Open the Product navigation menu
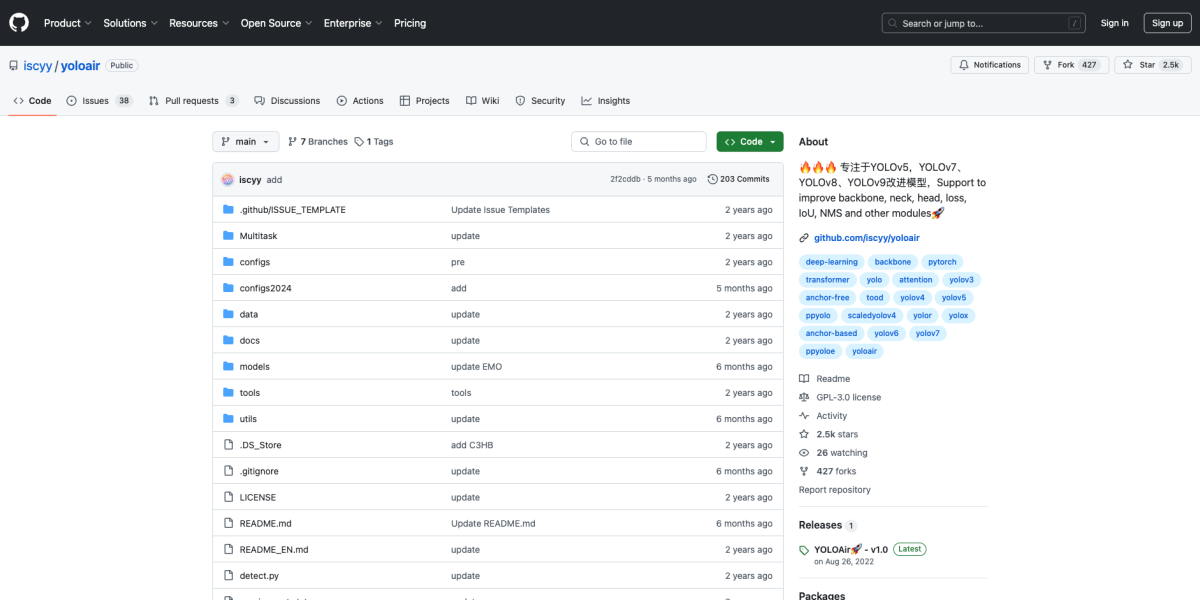Screen dimensions: 1200x600 67,23
